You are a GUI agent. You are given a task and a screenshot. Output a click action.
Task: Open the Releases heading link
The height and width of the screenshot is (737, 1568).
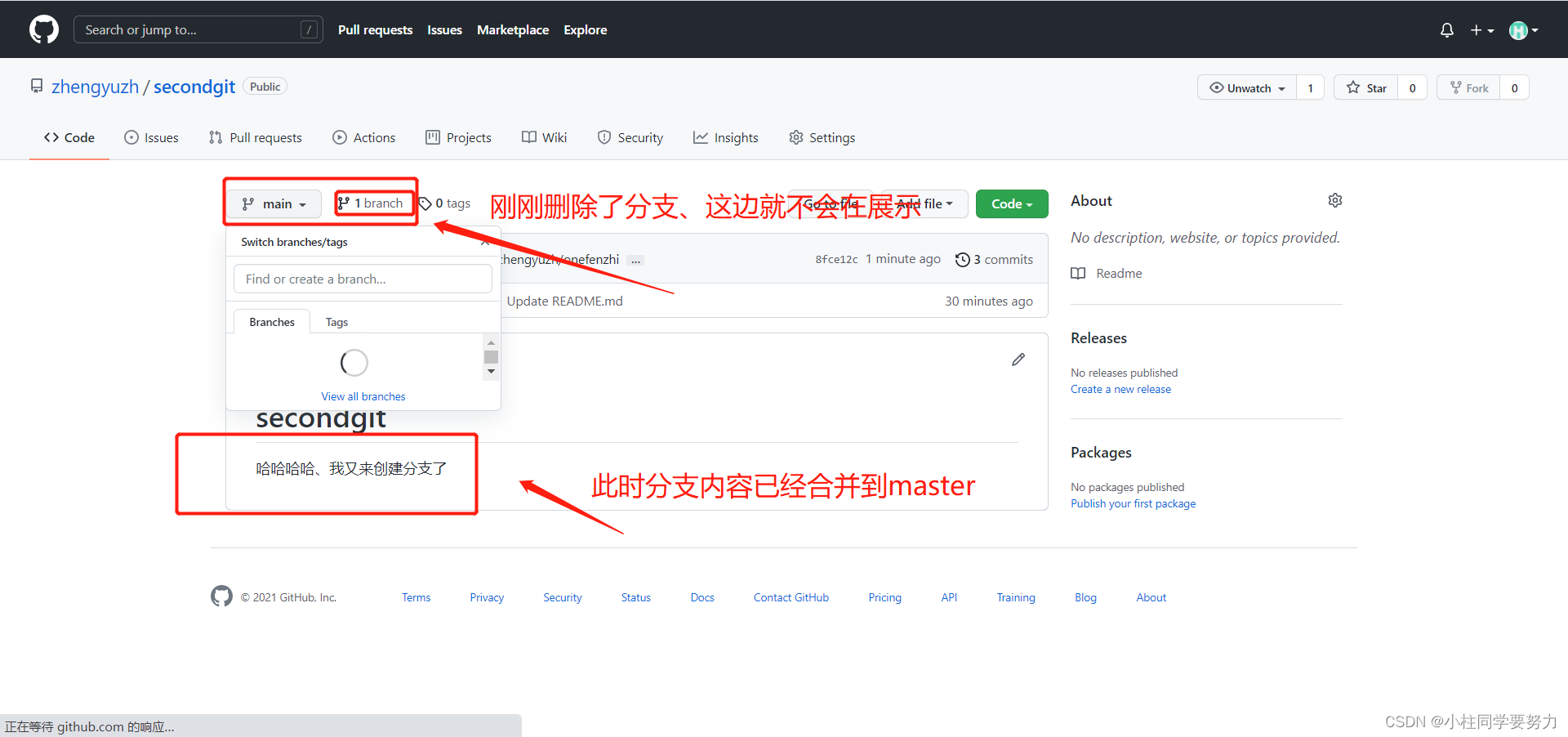coord(1098,337)
